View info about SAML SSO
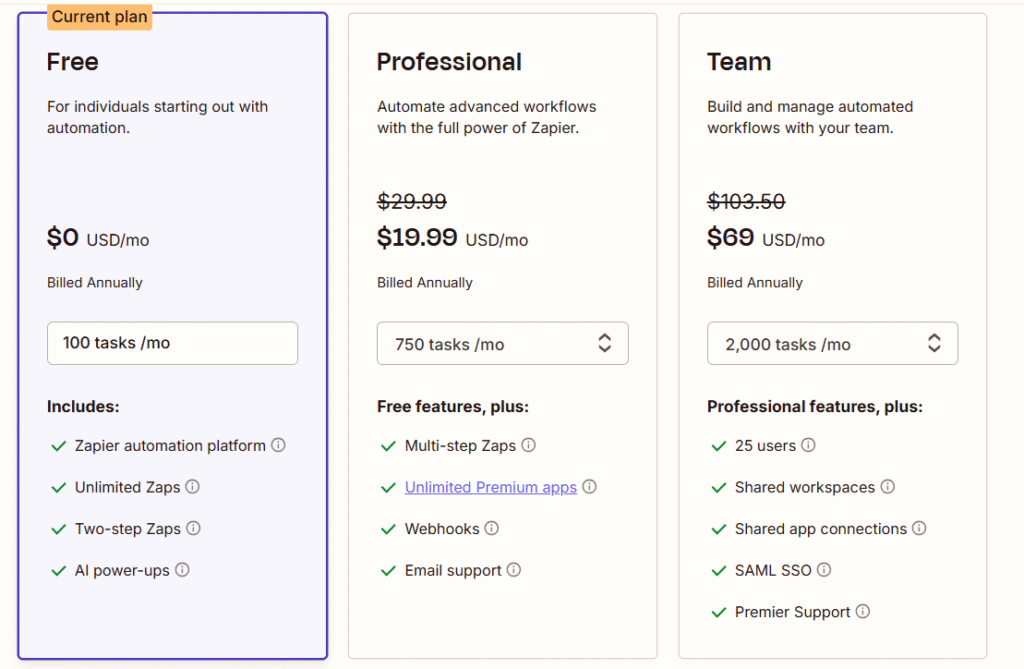Screen dimensions: 1024x669 tap(824, 570)
